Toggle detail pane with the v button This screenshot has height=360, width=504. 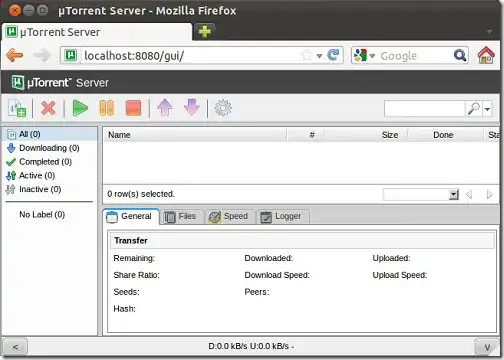tap(487, 347)
